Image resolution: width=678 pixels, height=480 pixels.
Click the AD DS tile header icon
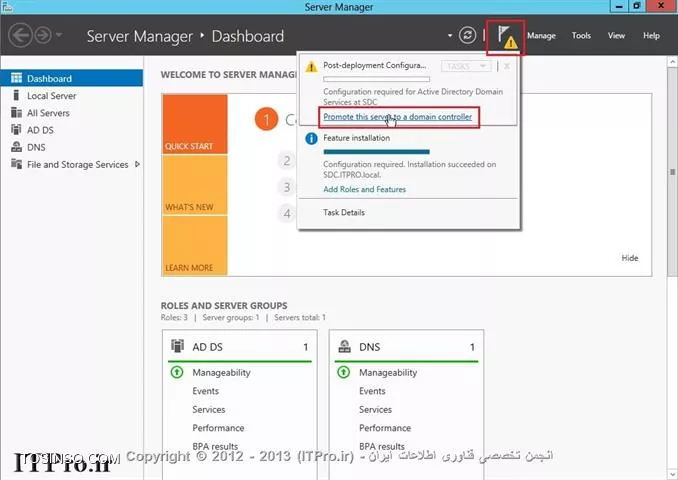coord(177,346)
